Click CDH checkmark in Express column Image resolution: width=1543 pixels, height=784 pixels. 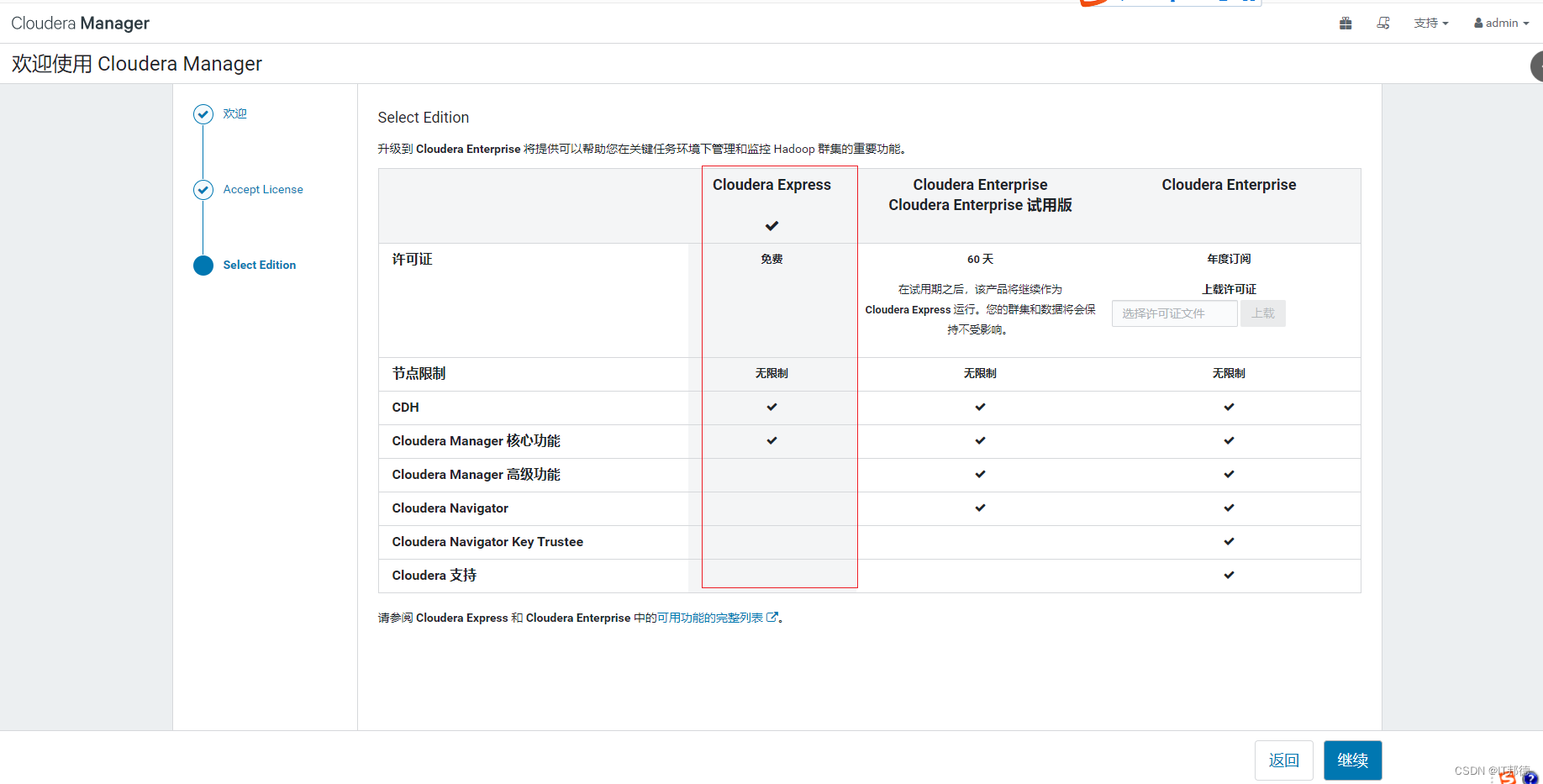coord(771,407)
